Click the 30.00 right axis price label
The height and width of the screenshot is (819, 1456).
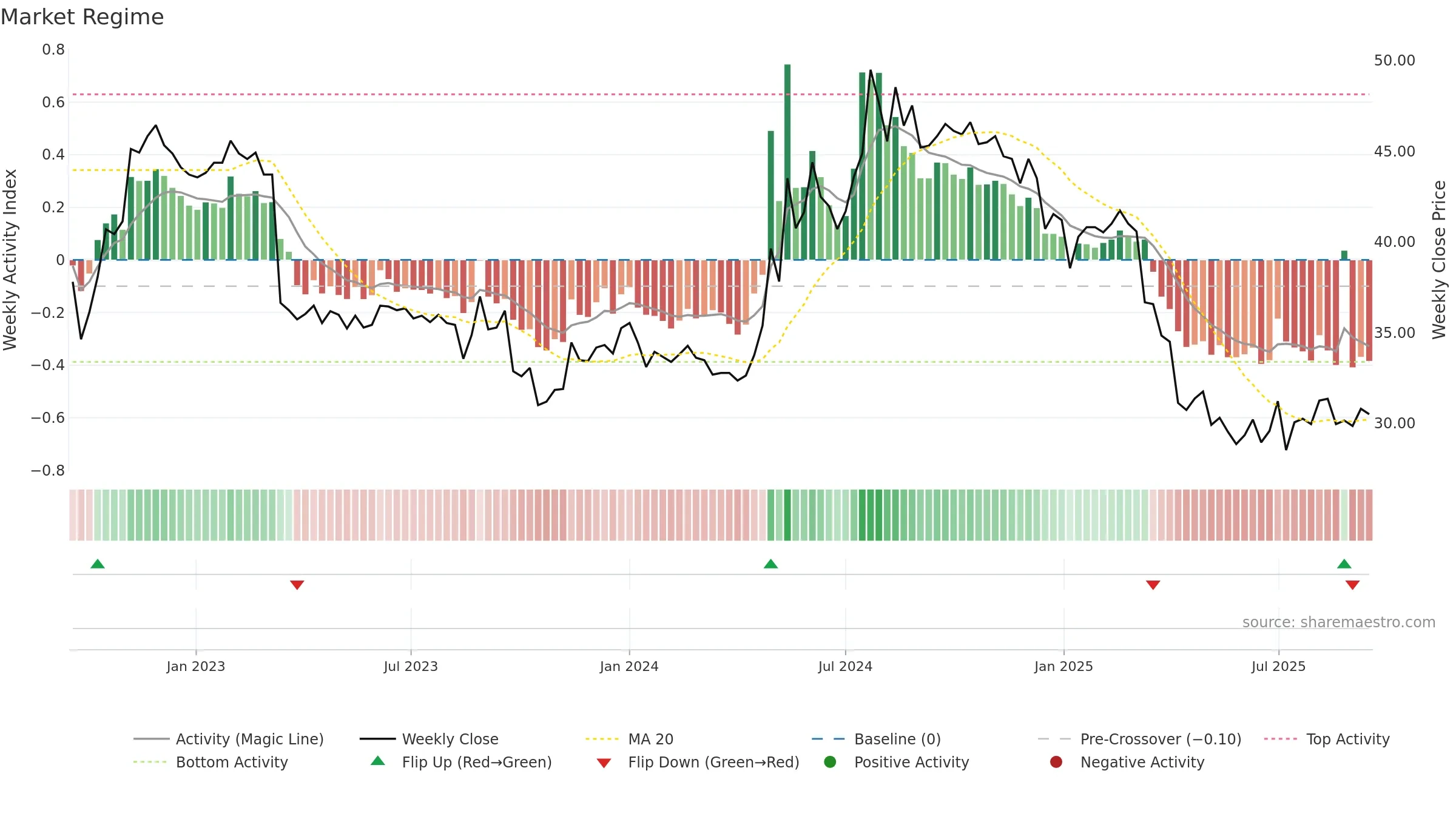[1395, 423]
